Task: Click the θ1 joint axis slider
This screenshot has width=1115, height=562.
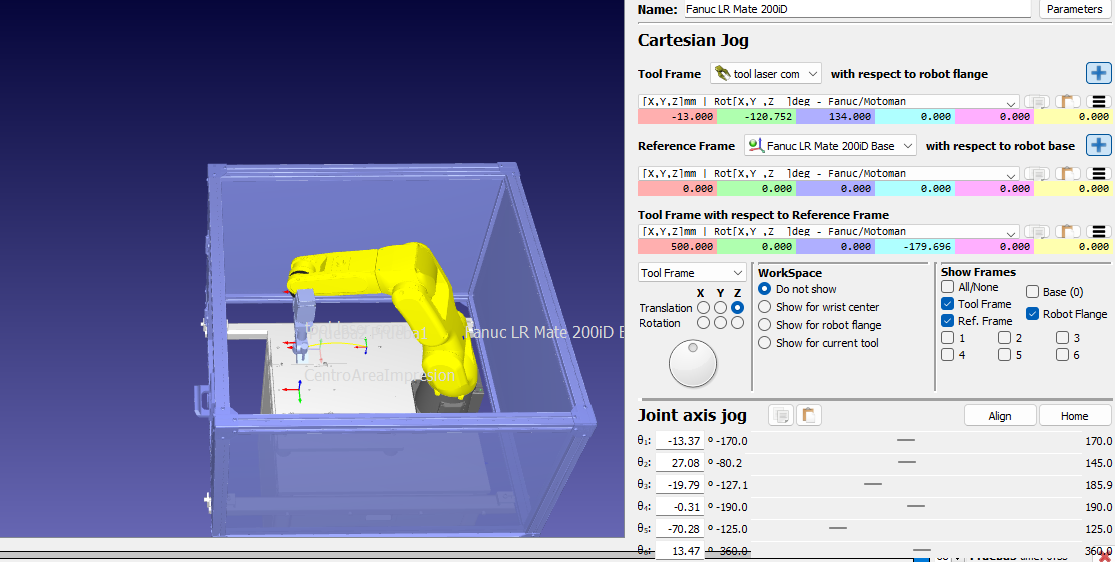Action: (x=906, y=441)
